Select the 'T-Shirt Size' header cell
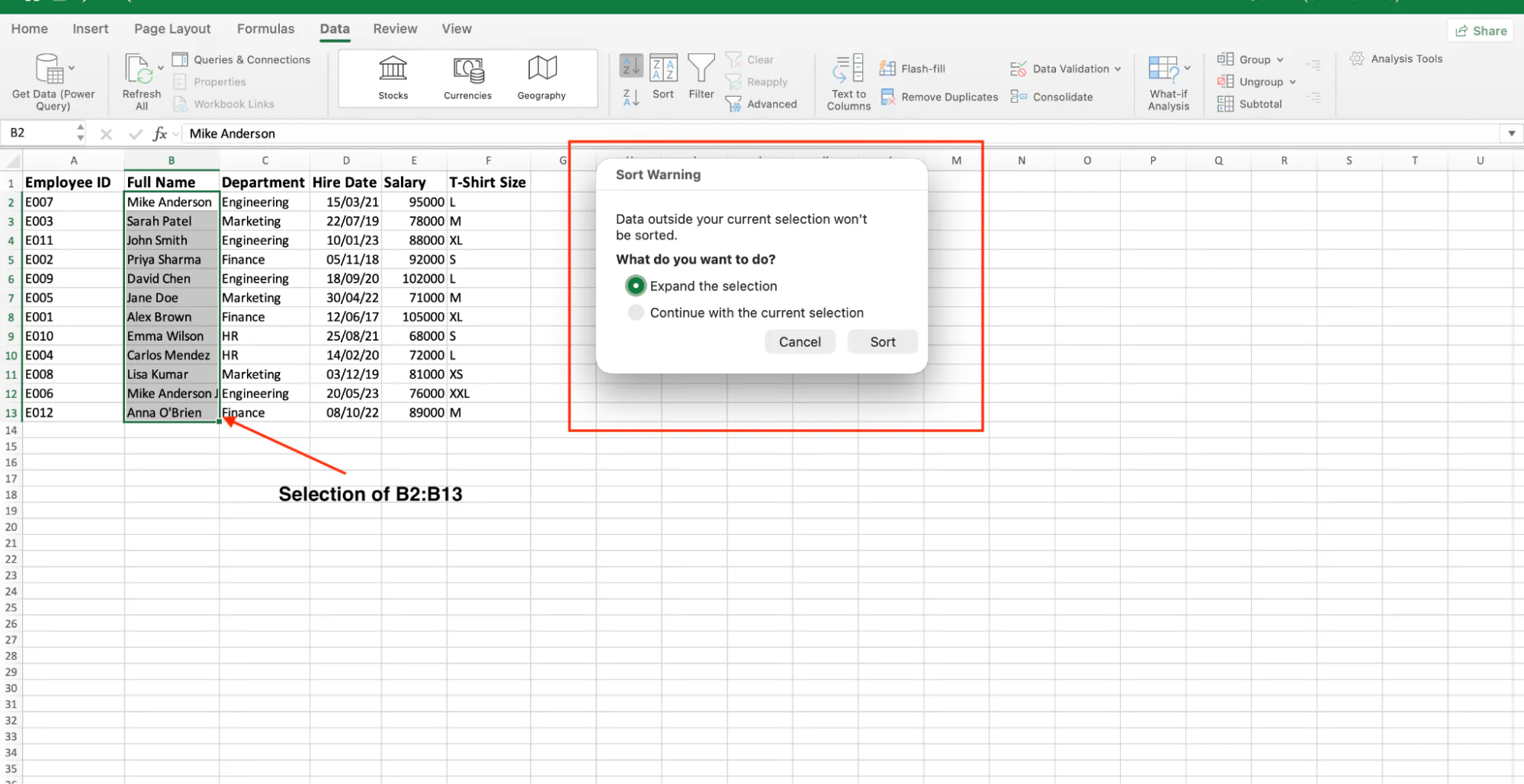 click(489, 182)
